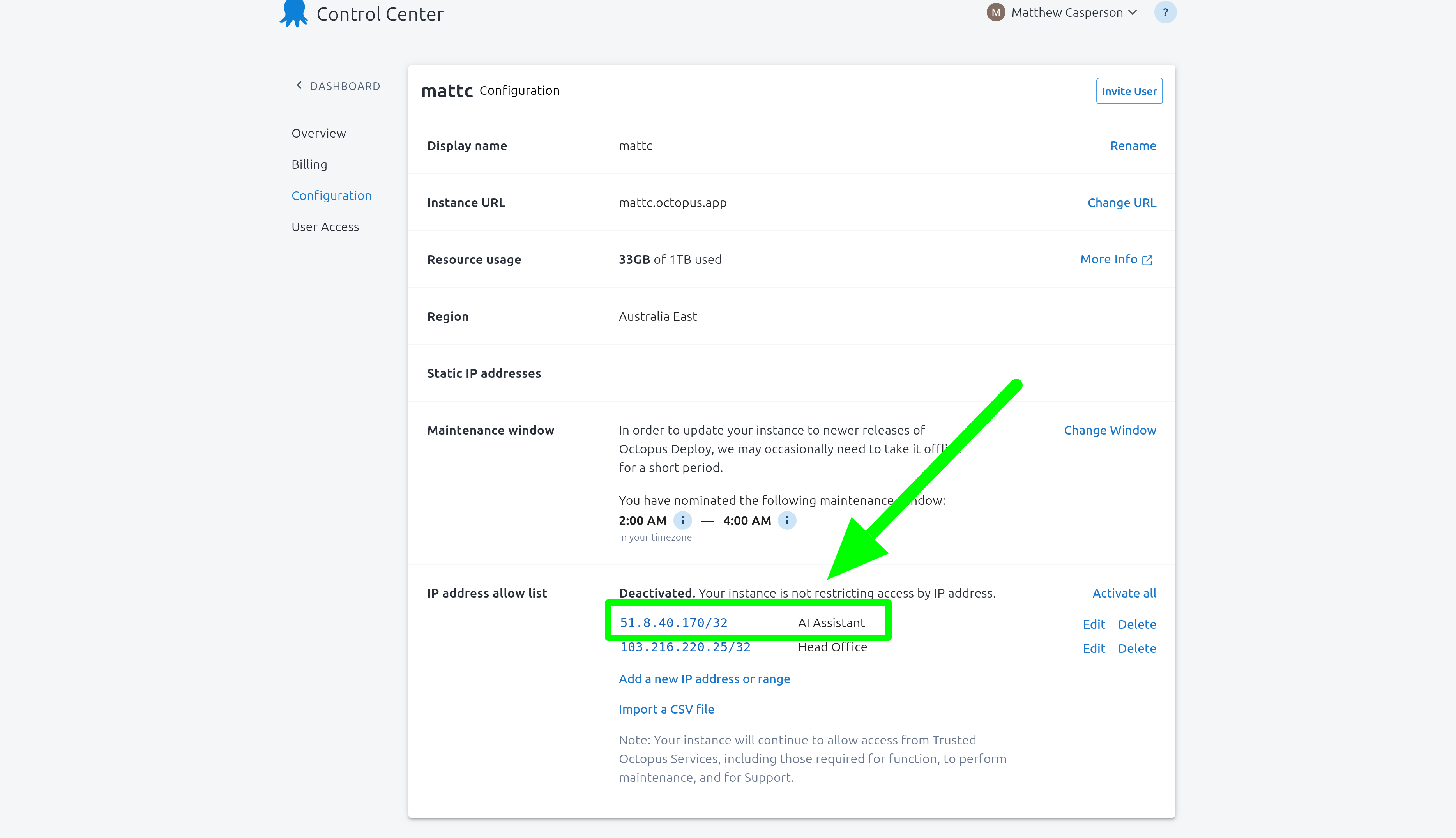Image resolution: width=1456 pixels, height=838 pixels.
Task: Click the back chevron beside DASHBOARD
Action: (299, 85)
